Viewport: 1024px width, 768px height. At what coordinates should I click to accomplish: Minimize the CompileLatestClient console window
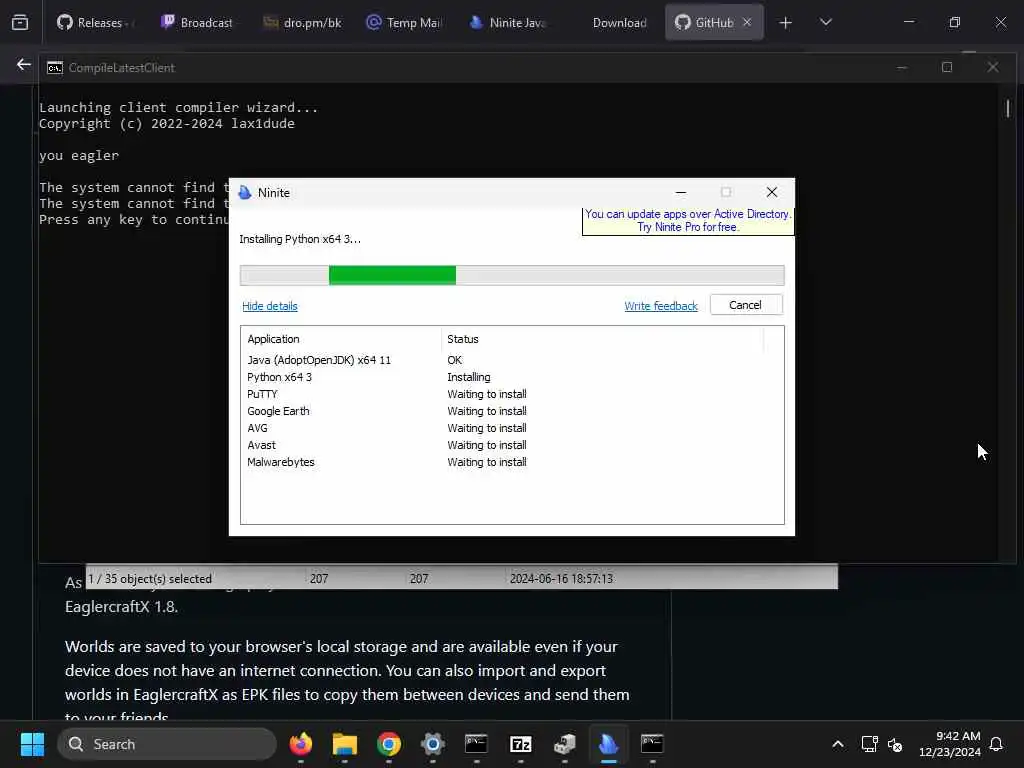point(902,67)
